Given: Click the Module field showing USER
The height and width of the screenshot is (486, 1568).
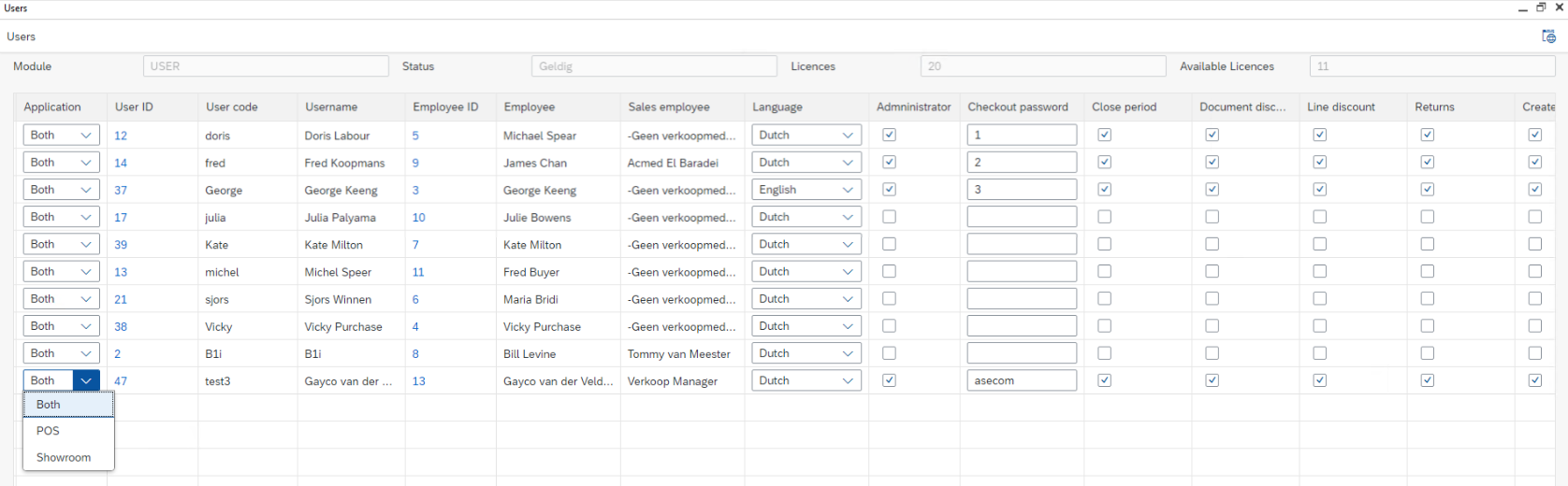Looking at the screenshot, I should pos(266,66).
